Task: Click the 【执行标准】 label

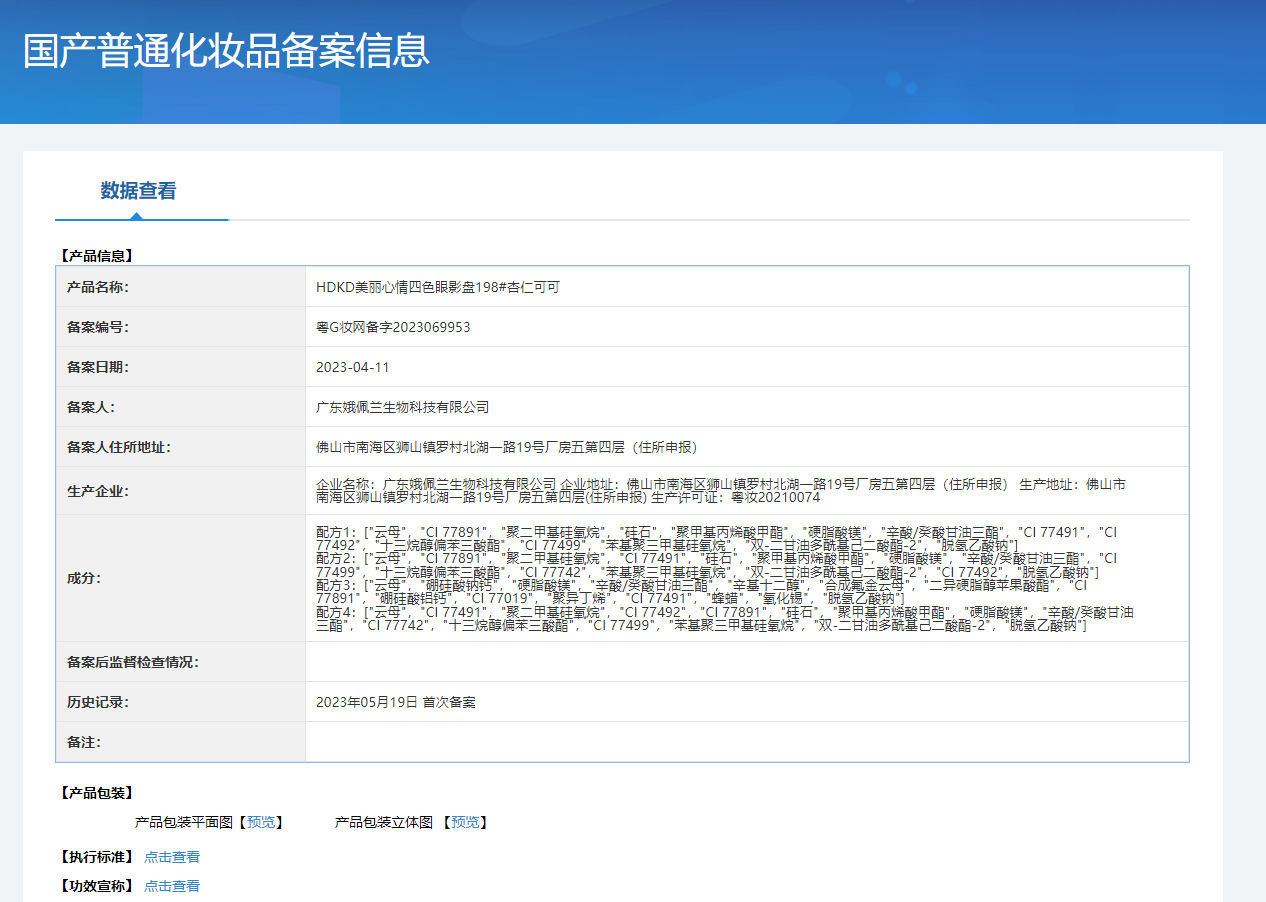Action: [95, 857]
